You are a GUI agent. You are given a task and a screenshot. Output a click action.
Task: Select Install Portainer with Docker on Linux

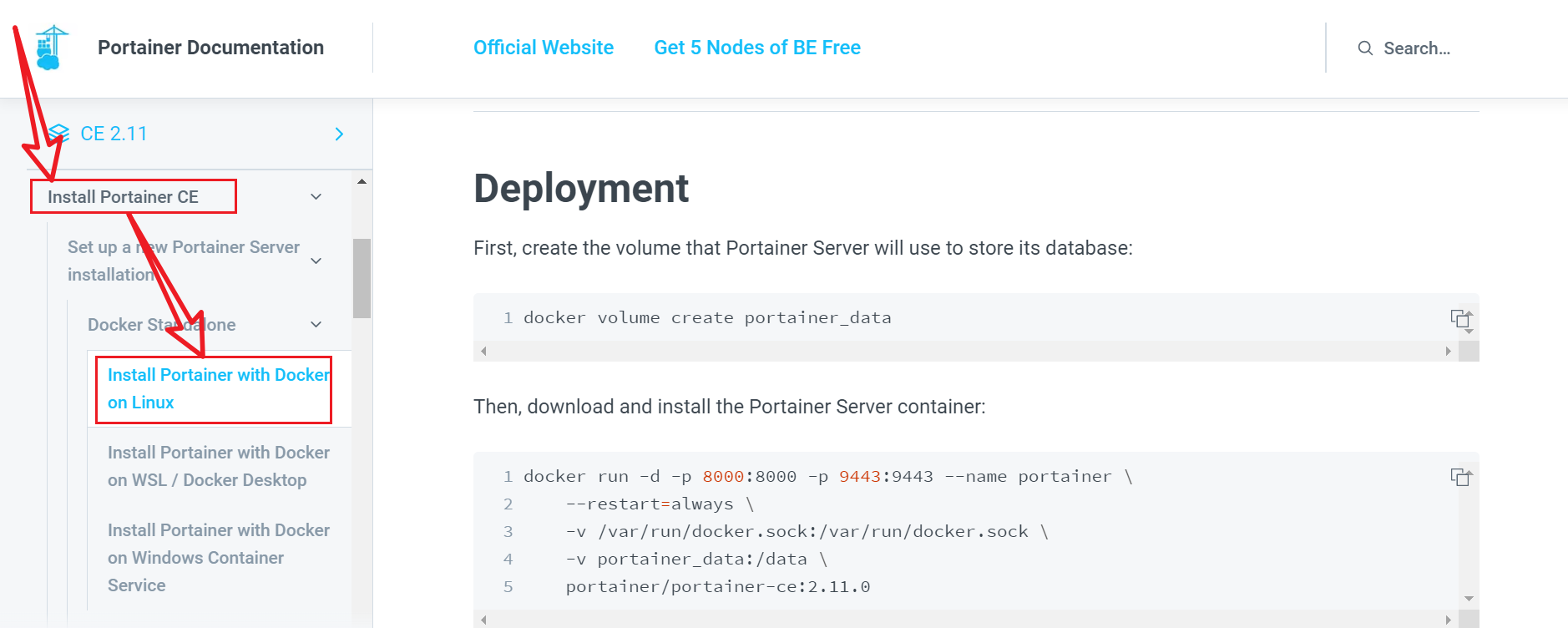coord(219,388)
